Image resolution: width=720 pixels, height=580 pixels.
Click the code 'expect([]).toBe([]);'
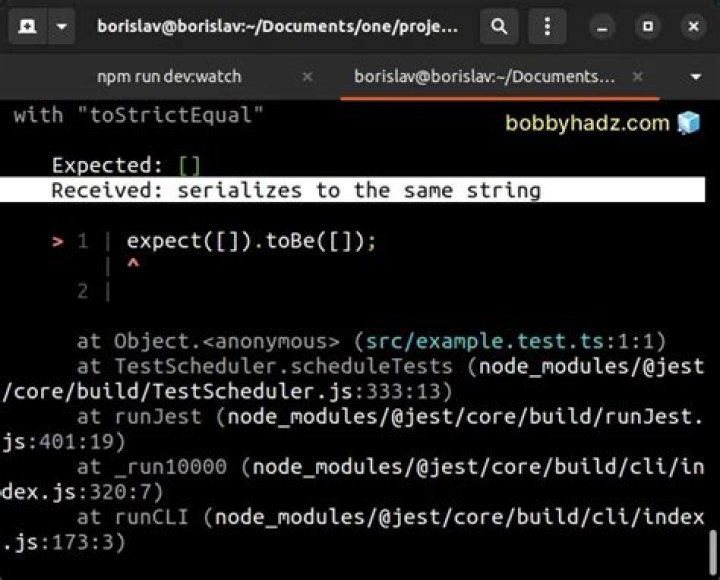[x=251, y=241]
